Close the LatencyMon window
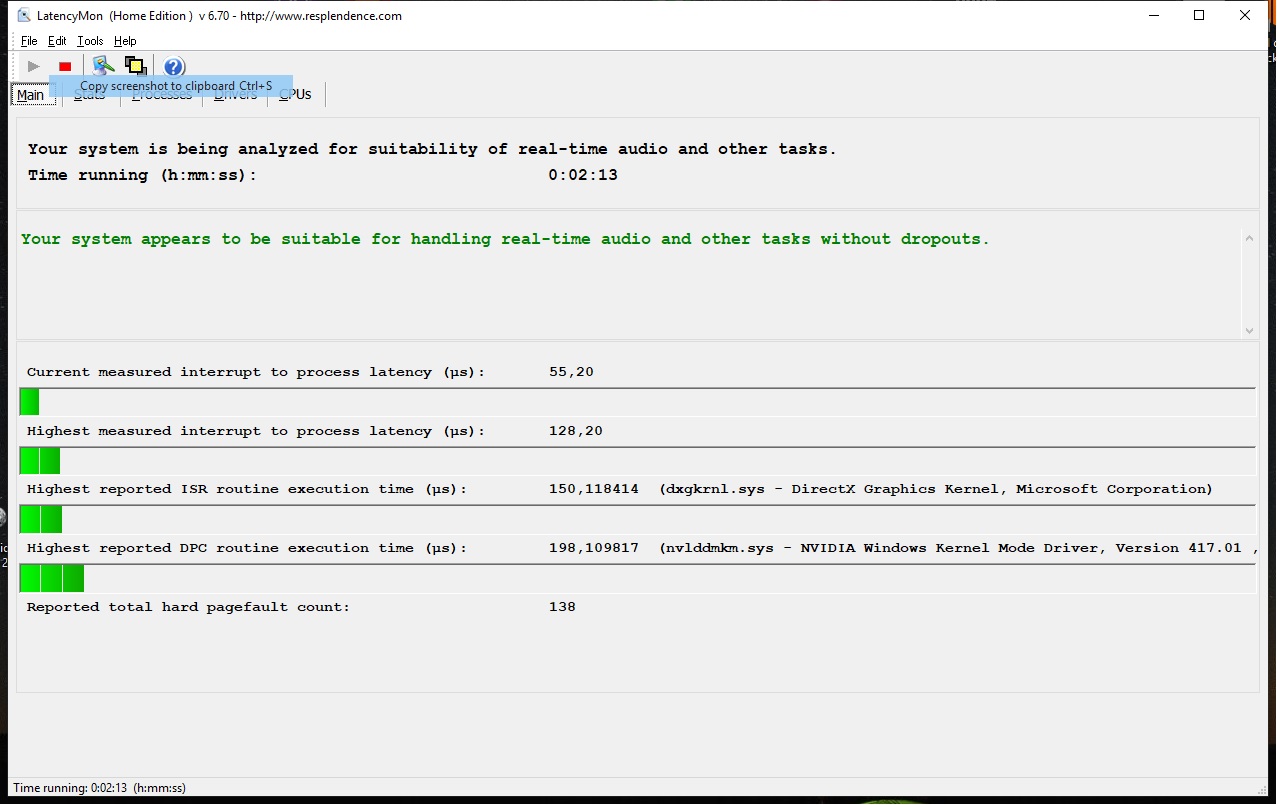This screenshot has width=1277, height=805. point(1245,15)
